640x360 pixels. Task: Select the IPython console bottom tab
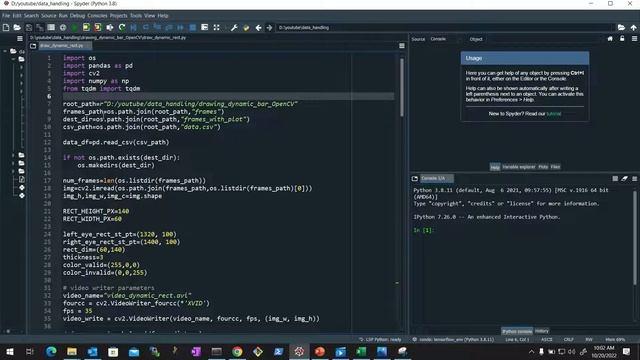click(x=517, y=331)
